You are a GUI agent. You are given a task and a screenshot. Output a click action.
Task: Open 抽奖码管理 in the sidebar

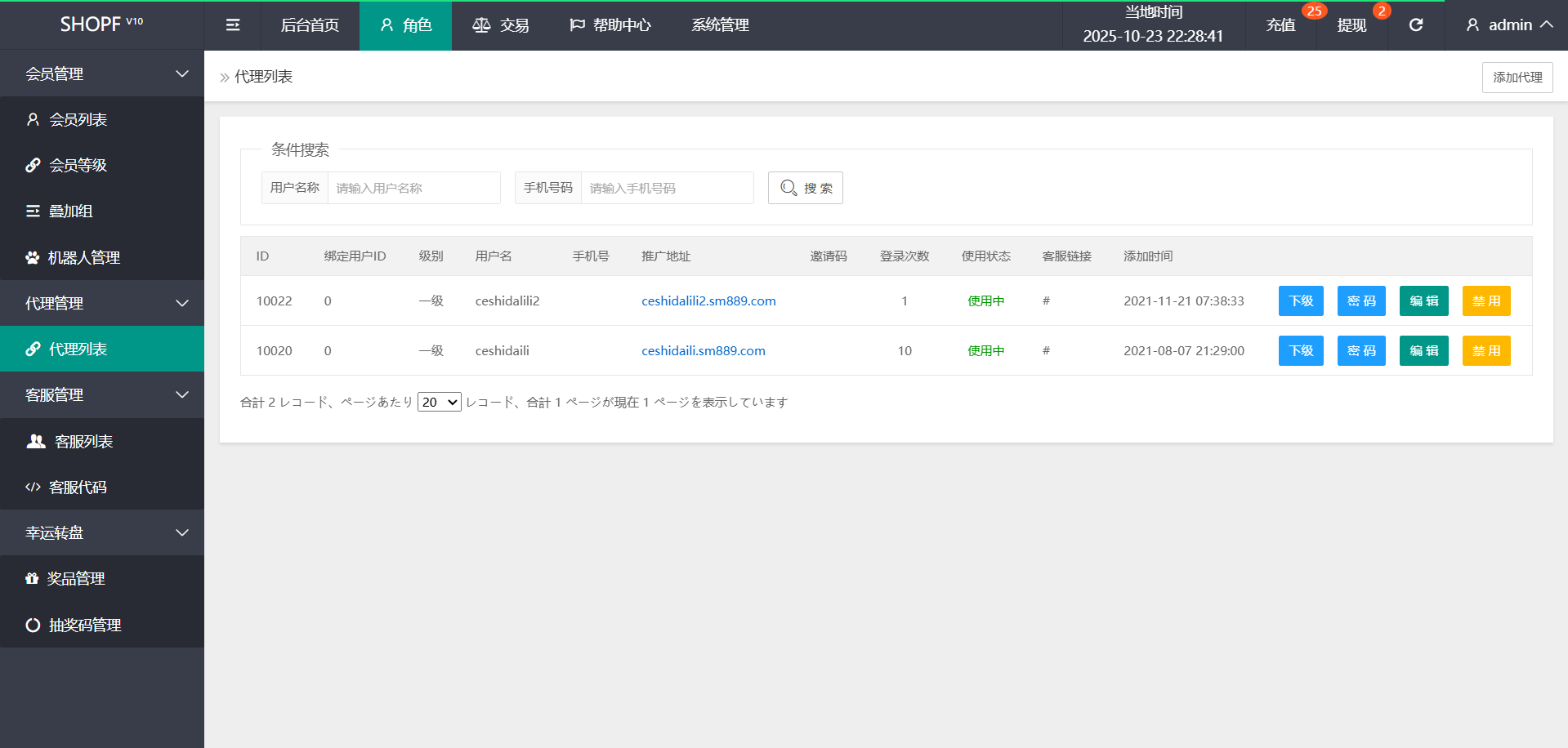[x=84, y=626]
